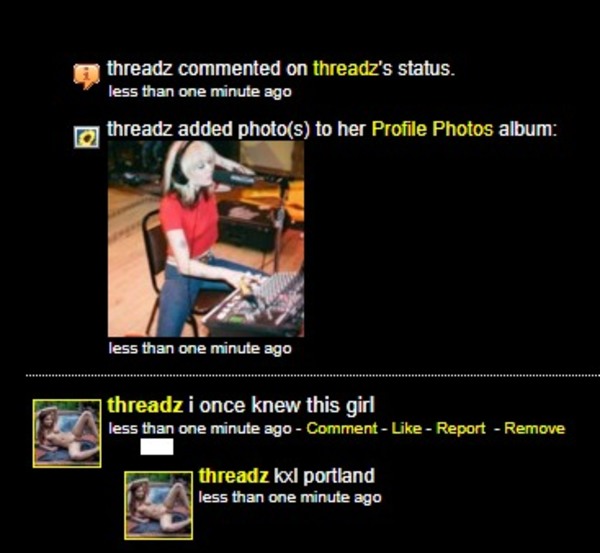Click the white box below the status

pos(157,447)
